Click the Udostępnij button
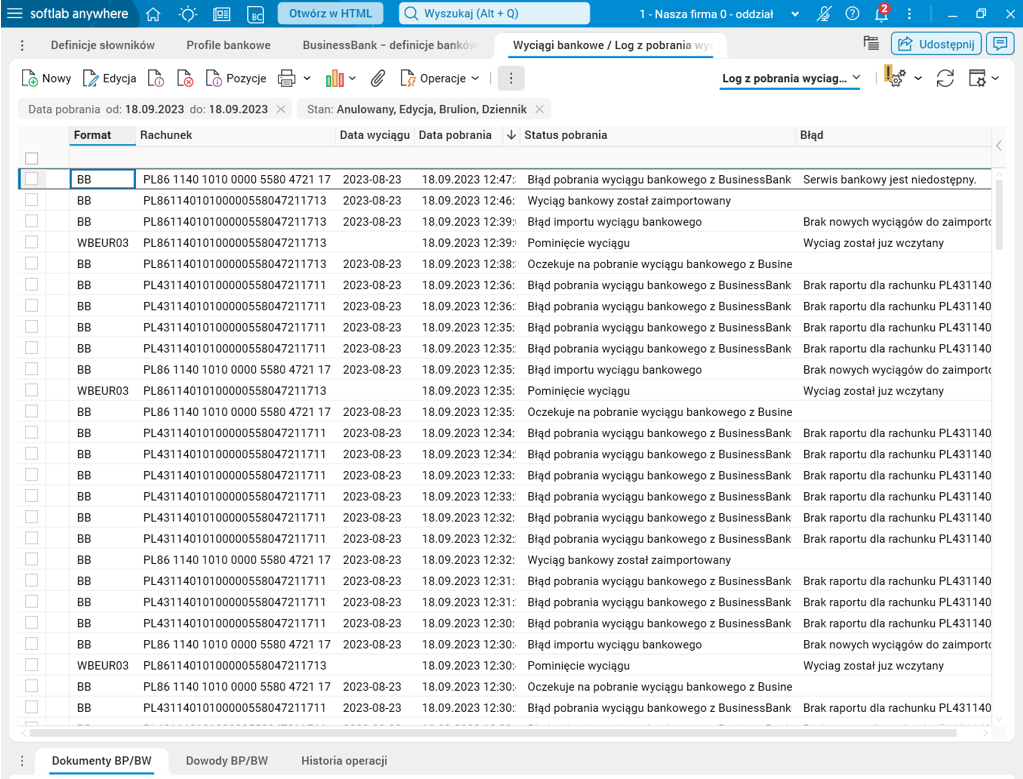Screen dimensions: 1023x779 (x=936, y=44)
